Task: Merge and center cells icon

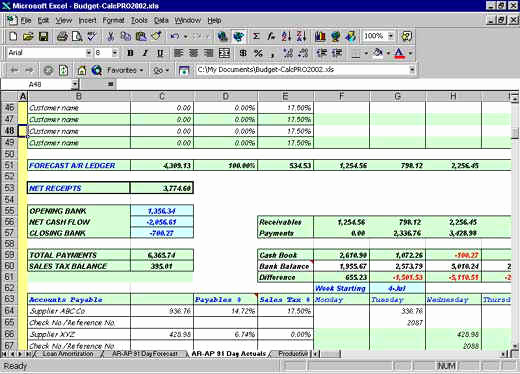Action: (x=224, y=53)
